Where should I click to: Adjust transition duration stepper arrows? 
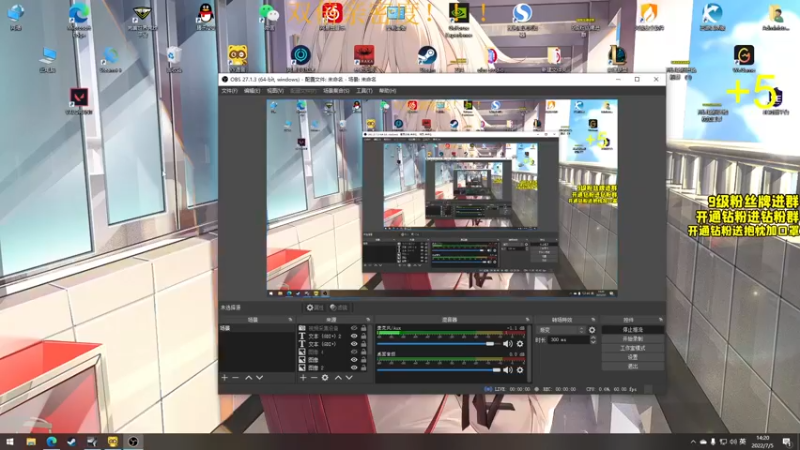click(x=593, y=340)
